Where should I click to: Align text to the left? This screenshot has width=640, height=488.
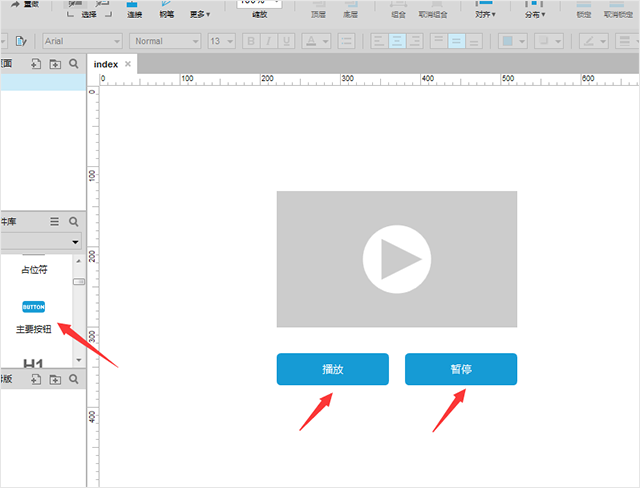(379, 41)
